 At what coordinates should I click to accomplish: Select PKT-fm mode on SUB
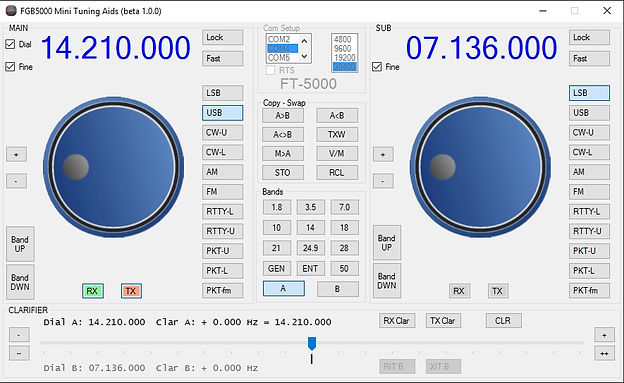589,291
